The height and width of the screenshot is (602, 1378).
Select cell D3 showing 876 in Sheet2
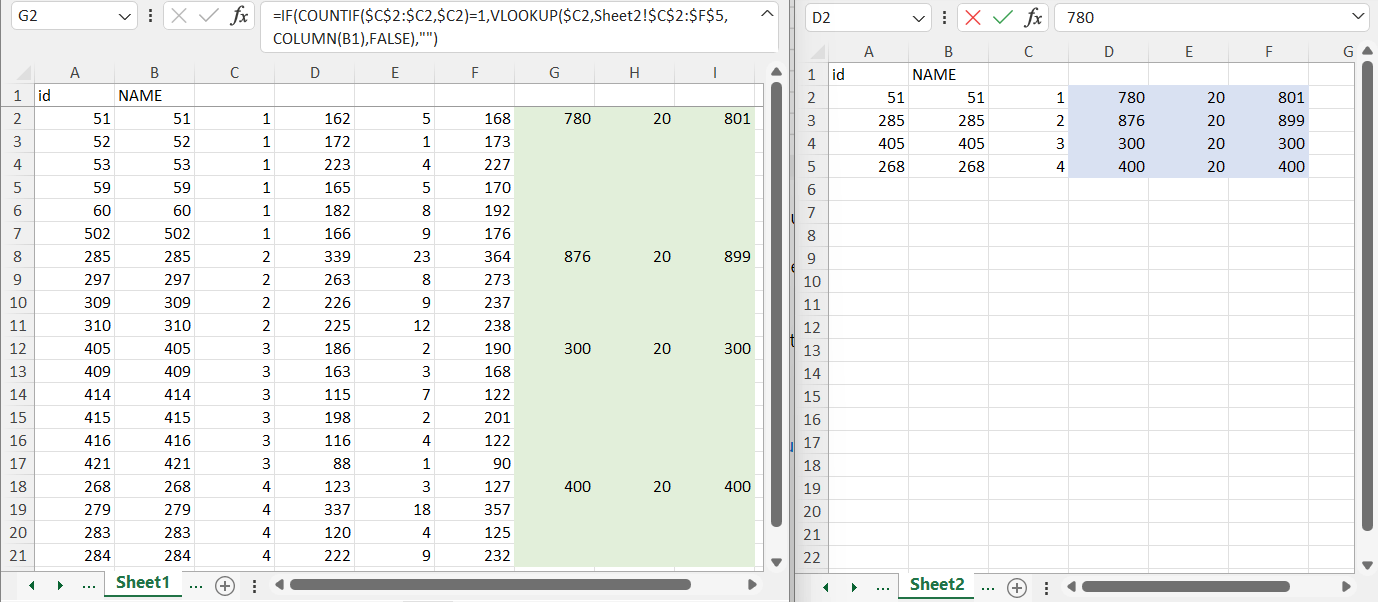[x=1108, y=120]
